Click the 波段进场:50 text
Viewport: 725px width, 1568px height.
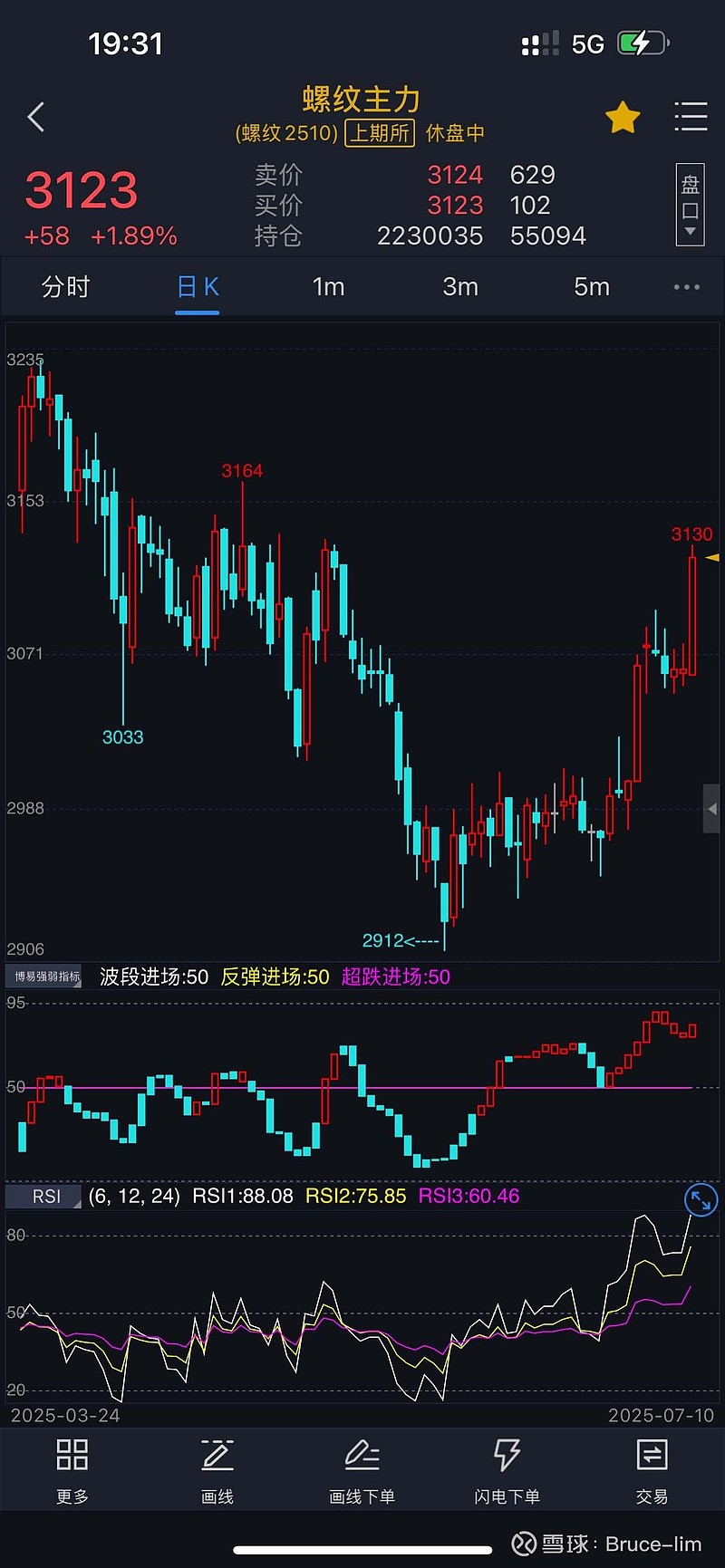[154, 976]
